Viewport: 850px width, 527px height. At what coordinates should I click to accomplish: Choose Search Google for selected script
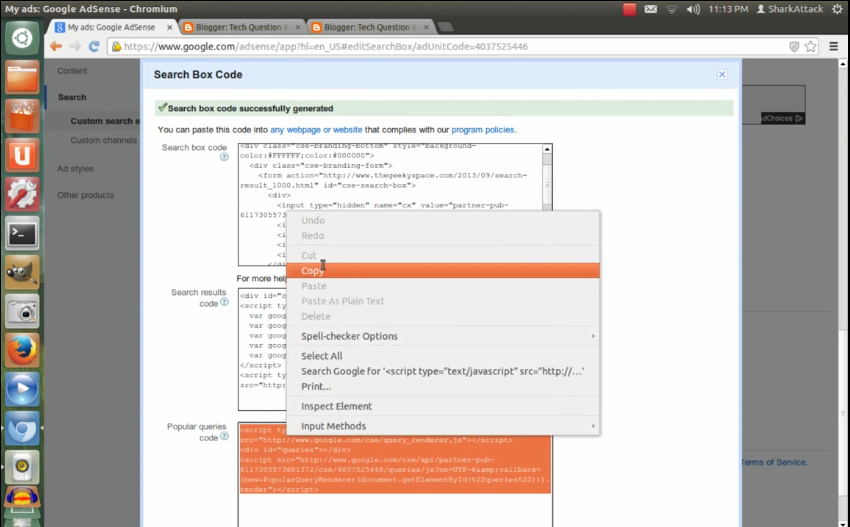(x=443, y=371)
